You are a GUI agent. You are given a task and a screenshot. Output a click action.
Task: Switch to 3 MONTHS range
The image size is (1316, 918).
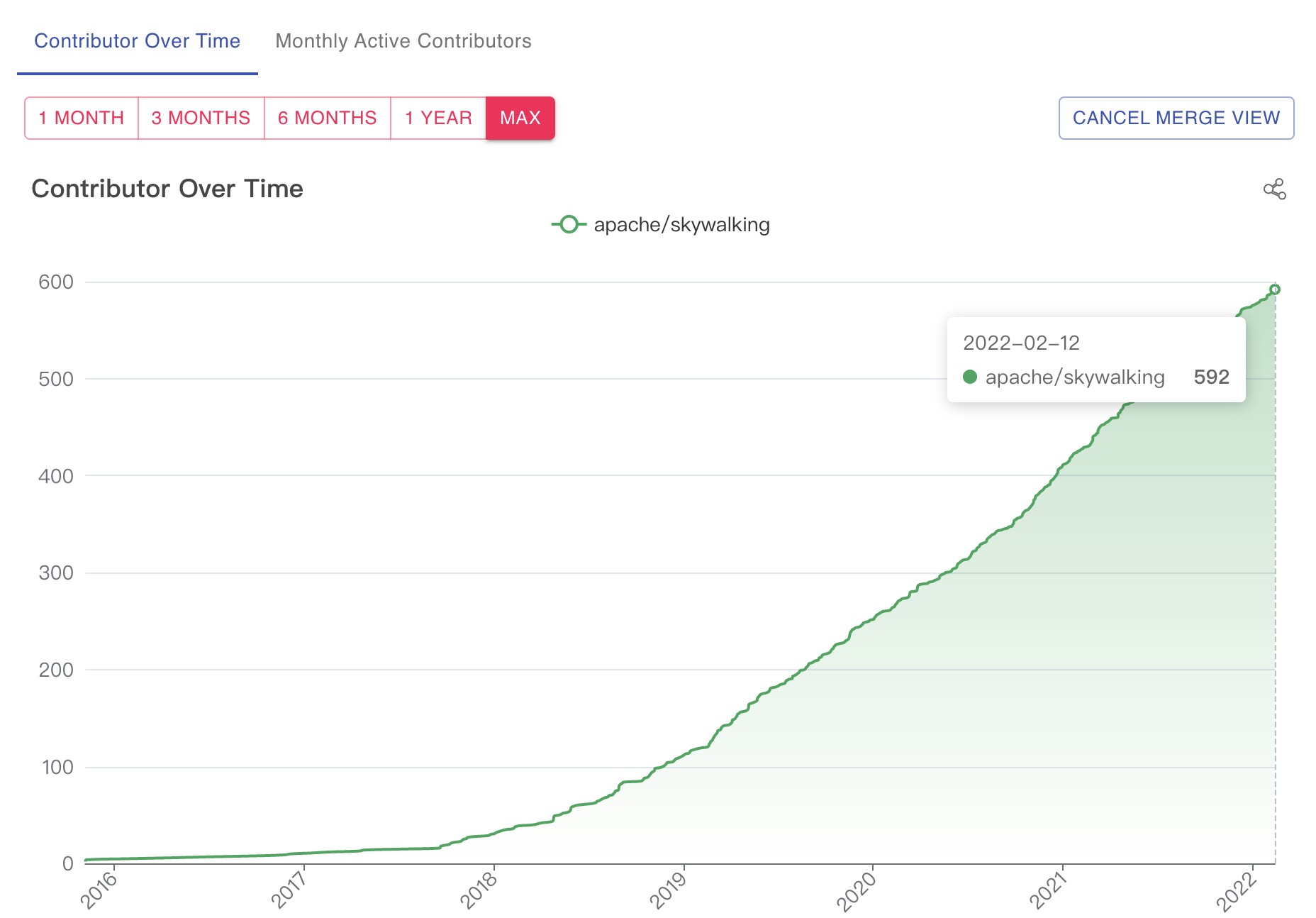(201, 118)
